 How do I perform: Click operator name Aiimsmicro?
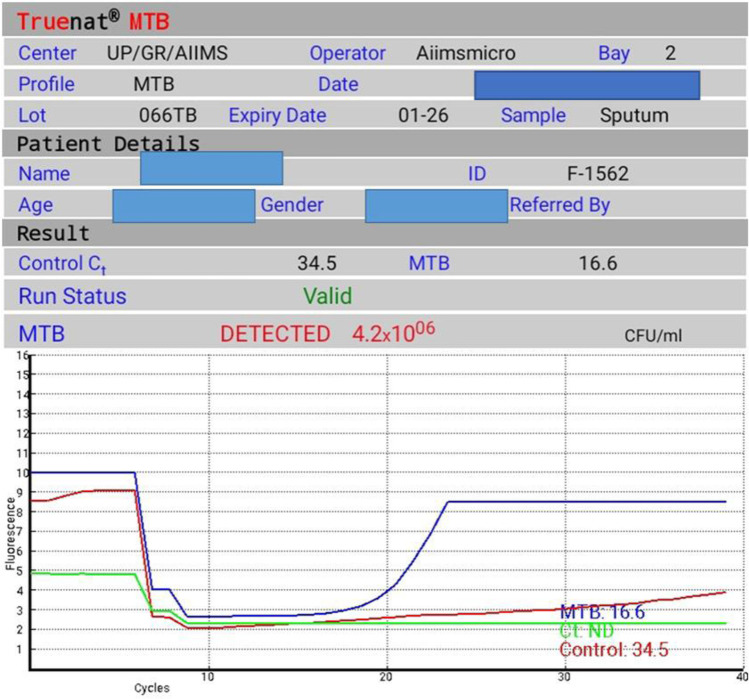point(466,53)
